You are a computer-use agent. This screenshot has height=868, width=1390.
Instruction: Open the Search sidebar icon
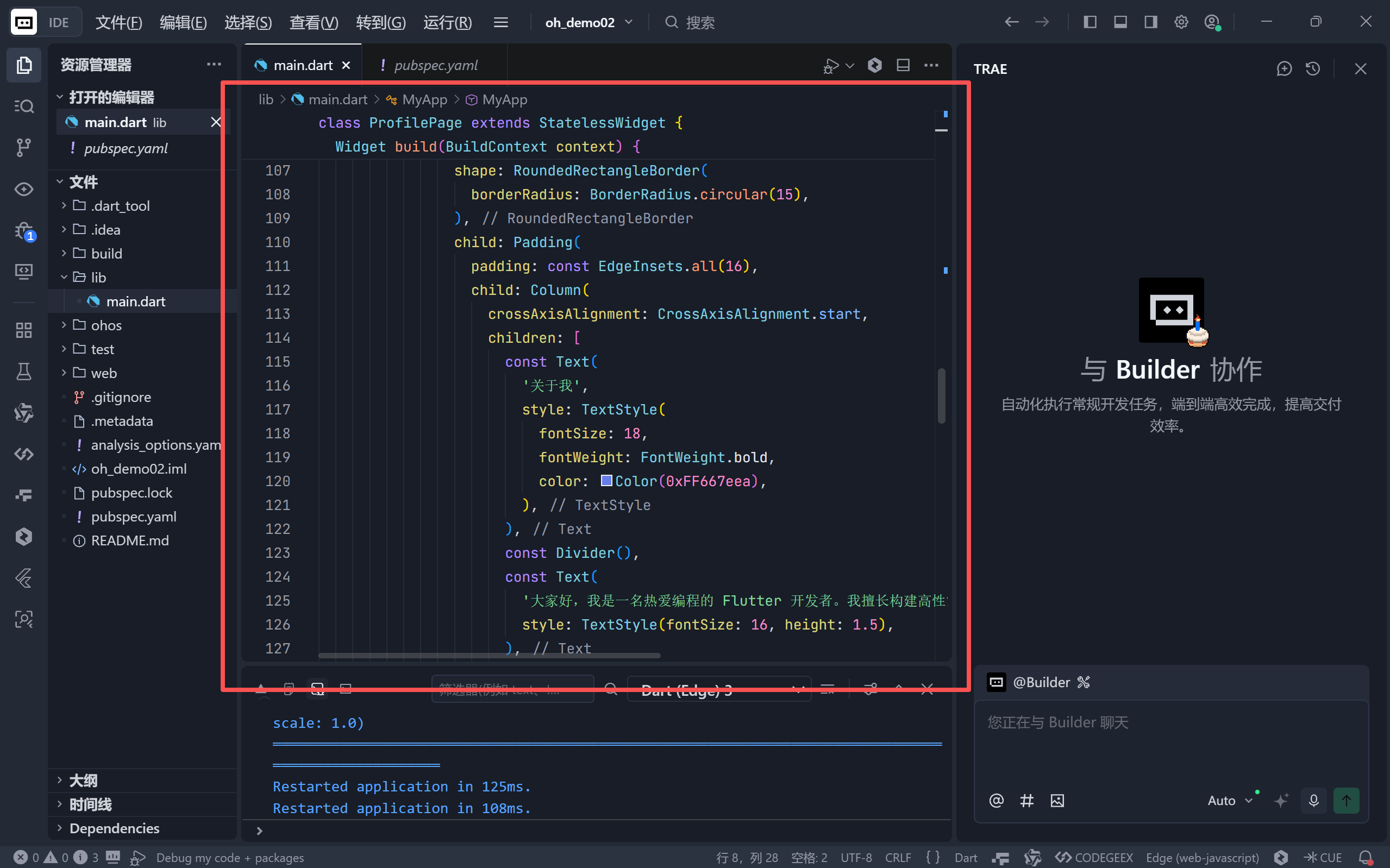23,106
